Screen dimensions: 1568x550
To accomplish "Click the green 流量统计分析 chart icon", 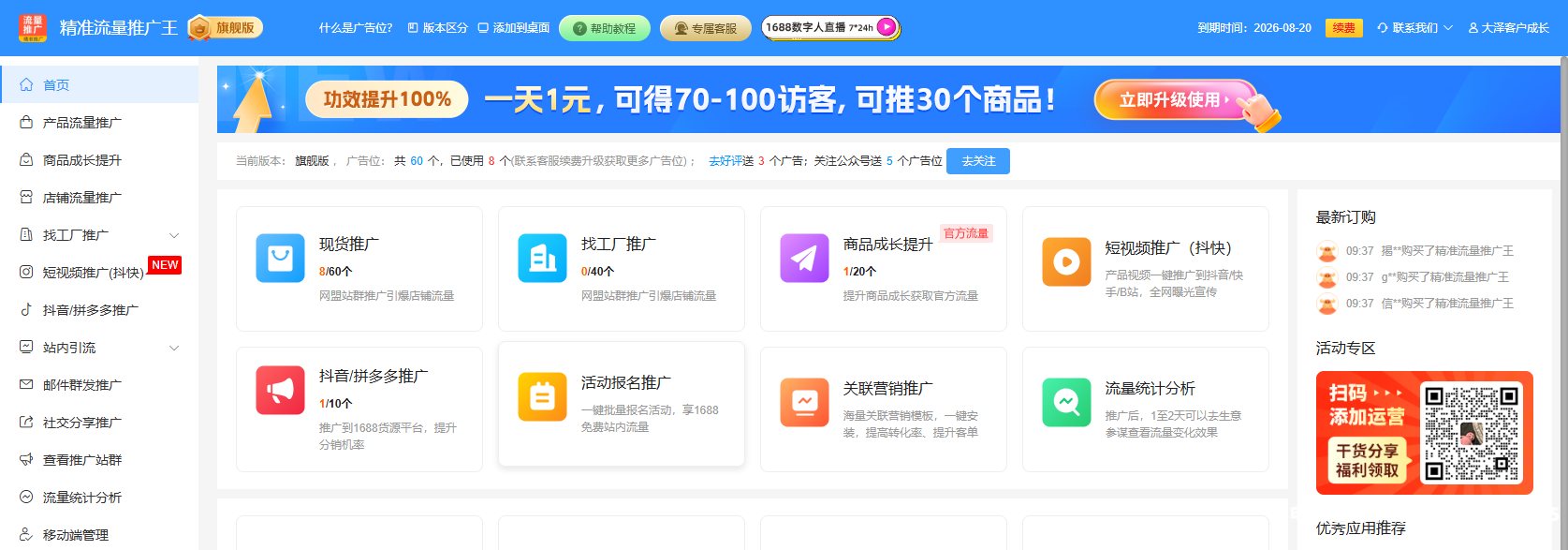I will click(1066, 403).
